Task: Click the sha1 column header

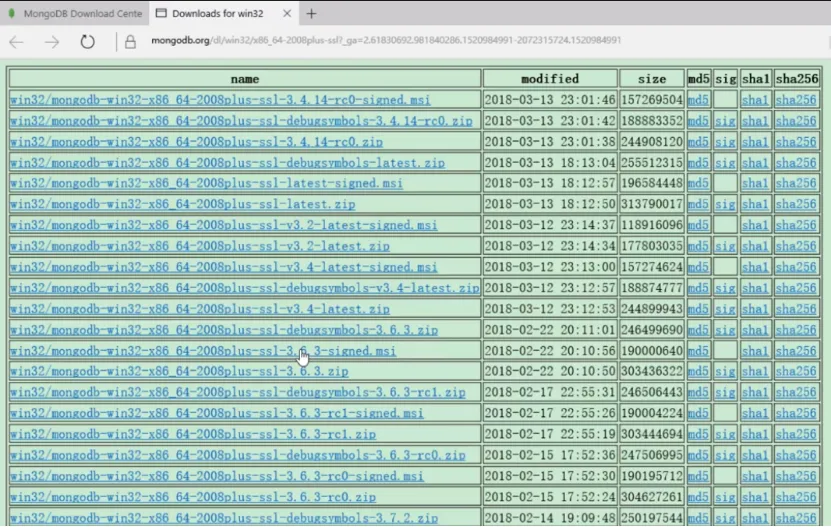Action: pyautogui.click(x=756, y=78)
